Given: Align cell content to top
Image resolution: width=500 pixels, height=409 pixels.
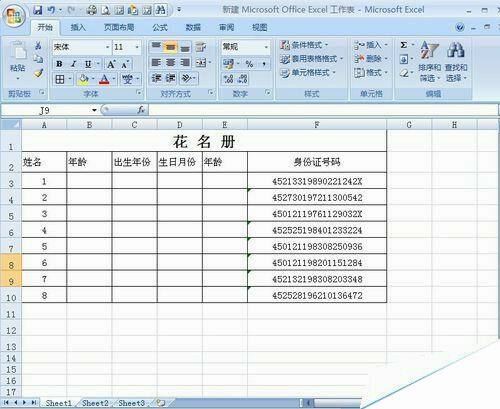Looking at the screenshot, I should (156, 47).
